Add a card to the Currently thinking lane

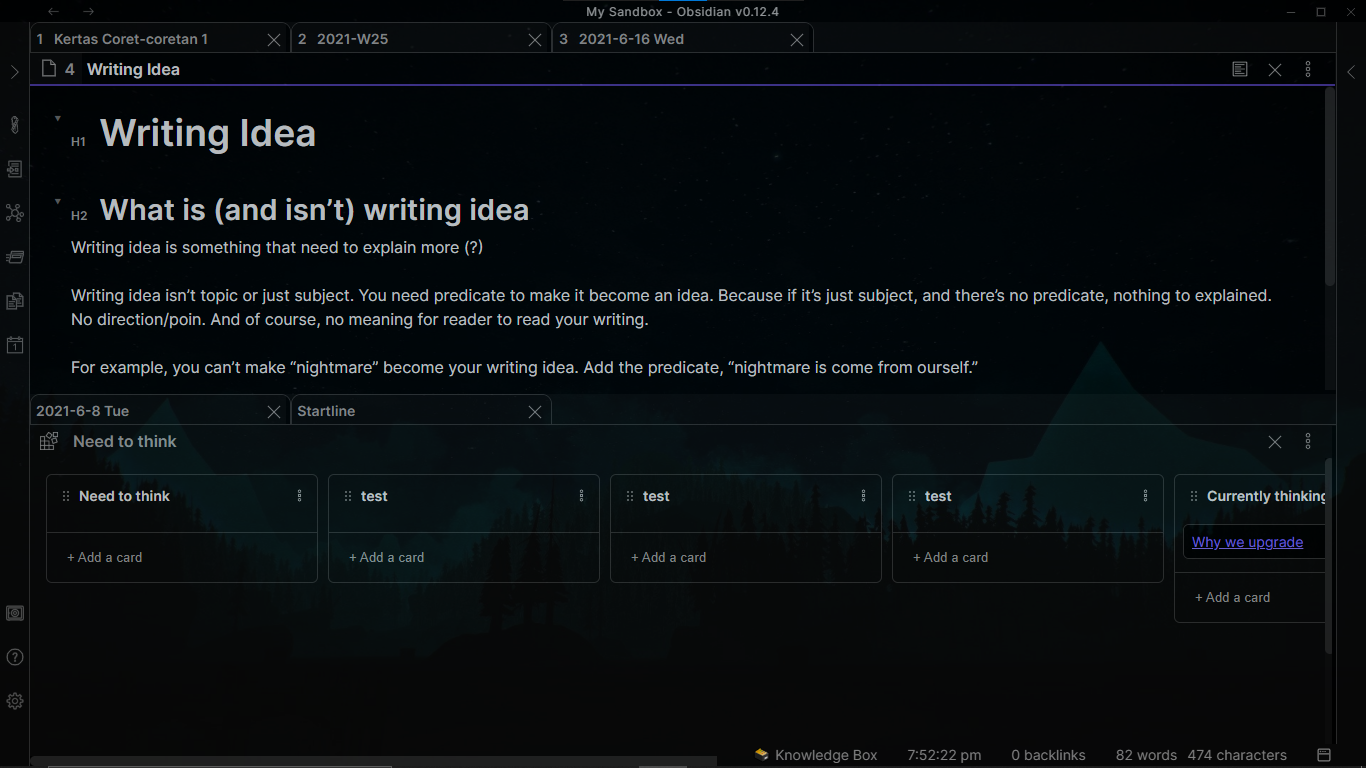coord(1233,597)
